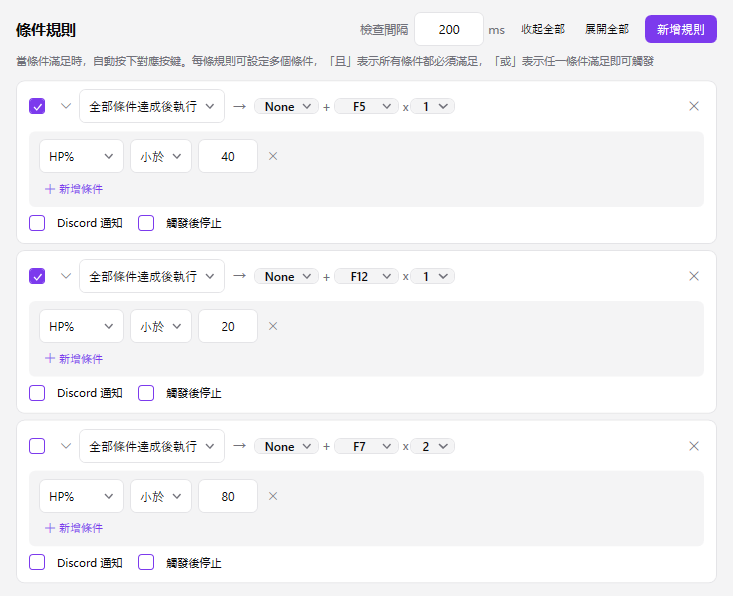Focus the threshold field showing 20

228,326
